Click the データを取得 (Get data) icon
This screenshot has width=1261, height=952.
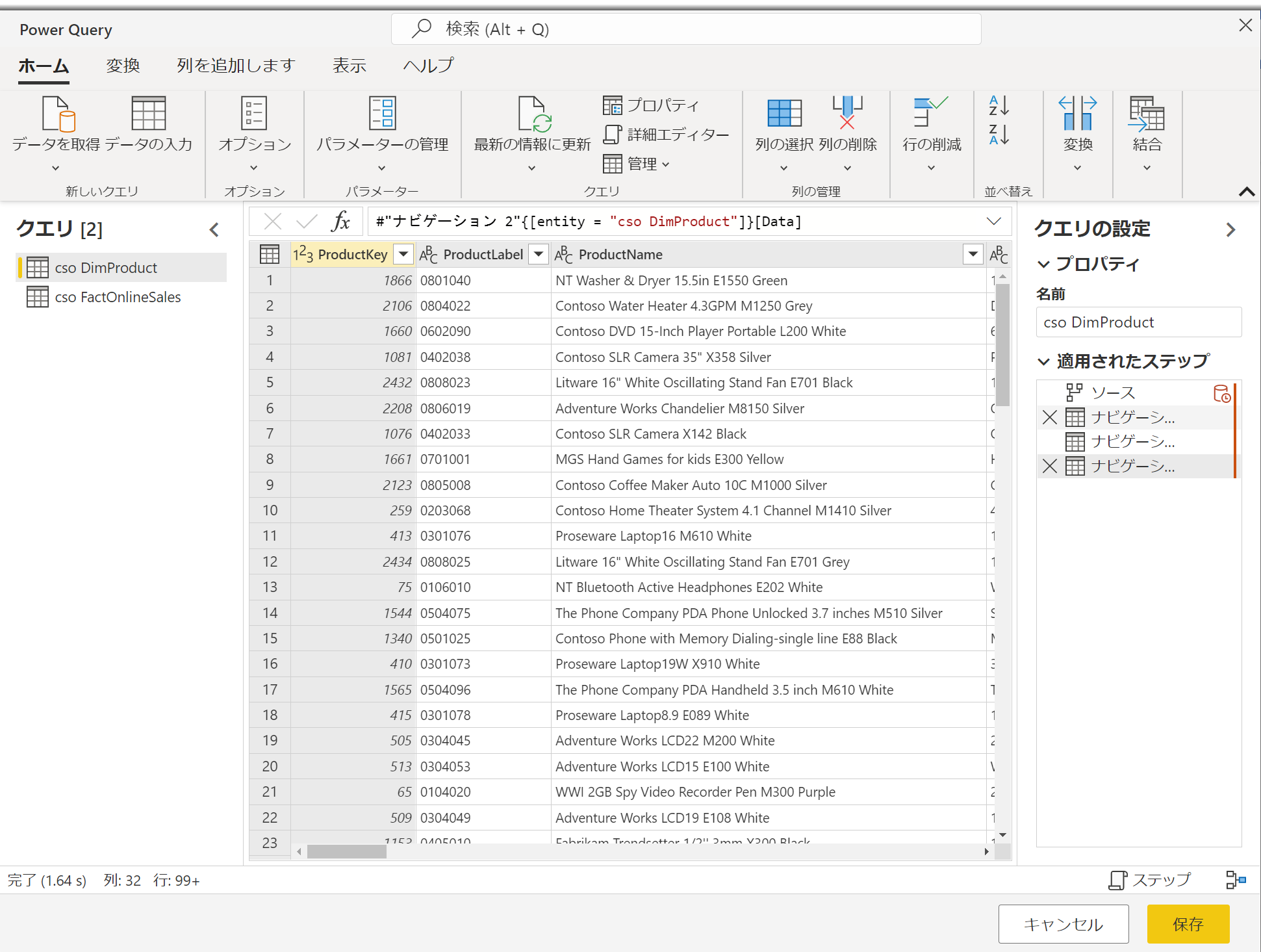pyautogui.click(x=57, y=115)
